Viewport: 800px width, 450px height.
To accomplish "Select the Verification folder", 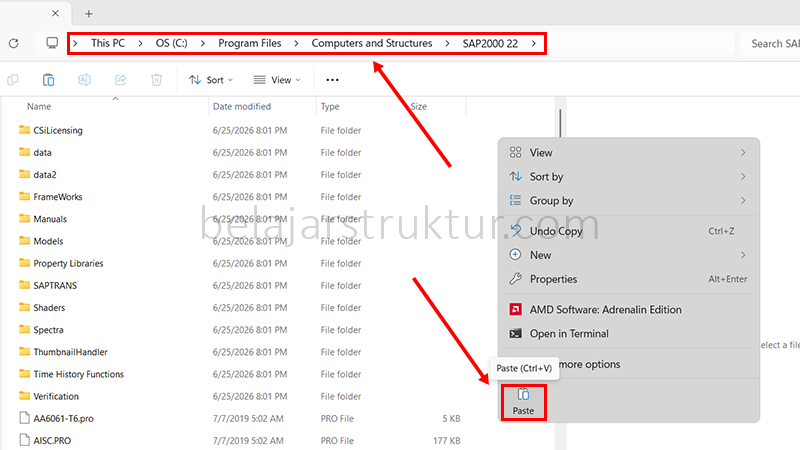I will [x=56, y=396].
